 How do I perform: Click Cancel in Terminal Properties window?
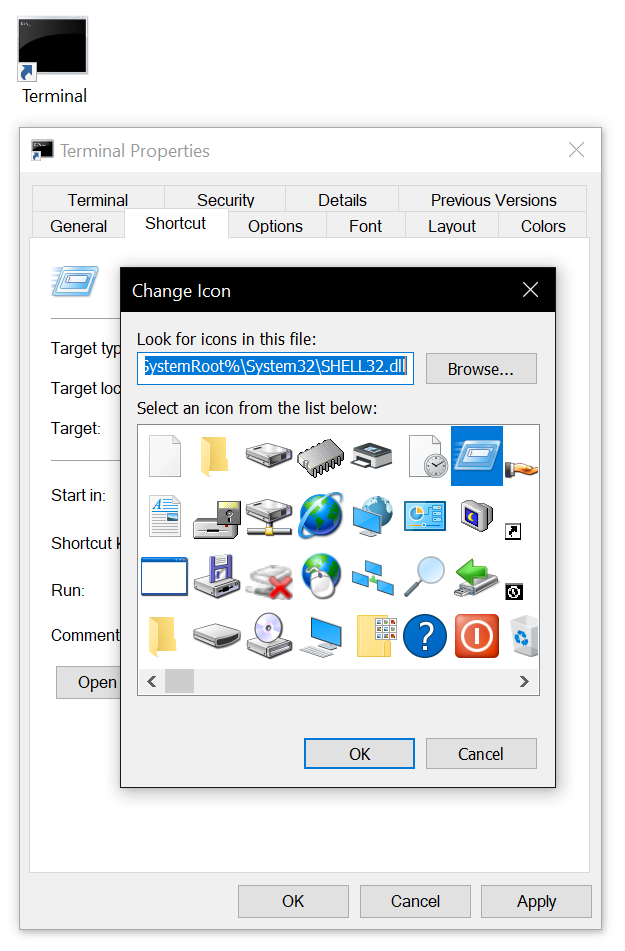(x=415, y=901)
